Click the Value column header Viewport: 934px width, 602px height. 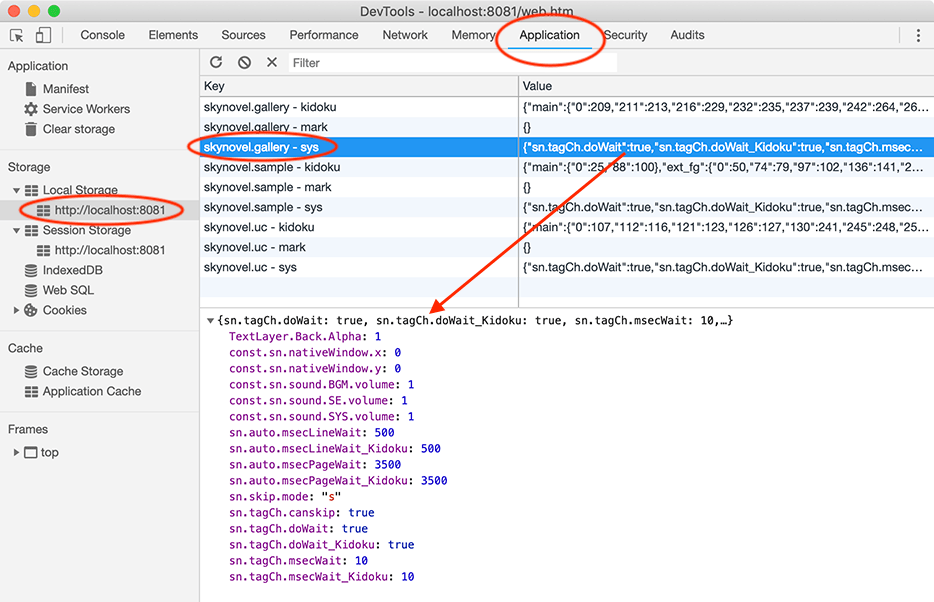pyautogui.click(x=726, y=86)
